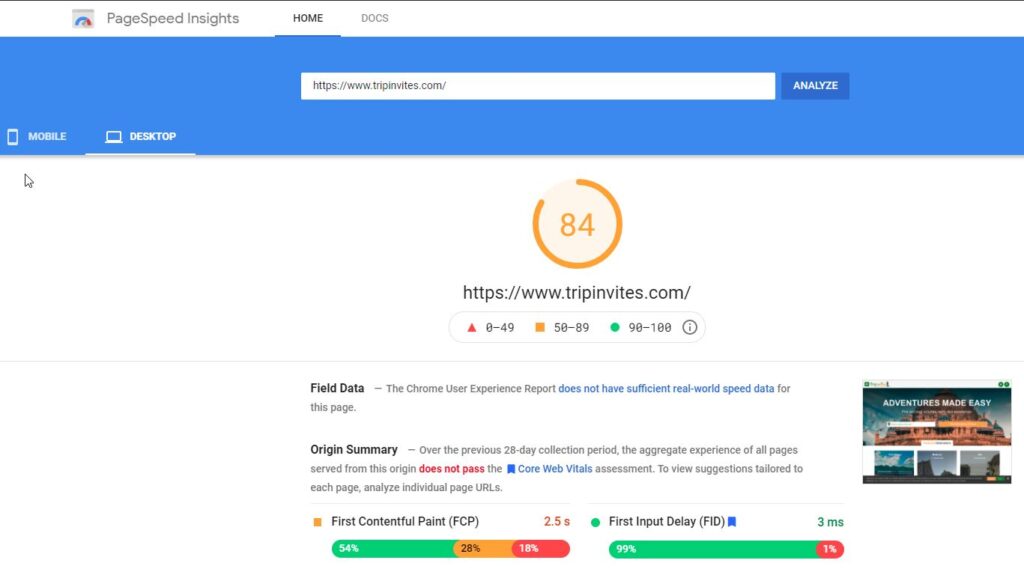
Task: Click the FCP 28% orange bar segment
Action: point(483,549)
